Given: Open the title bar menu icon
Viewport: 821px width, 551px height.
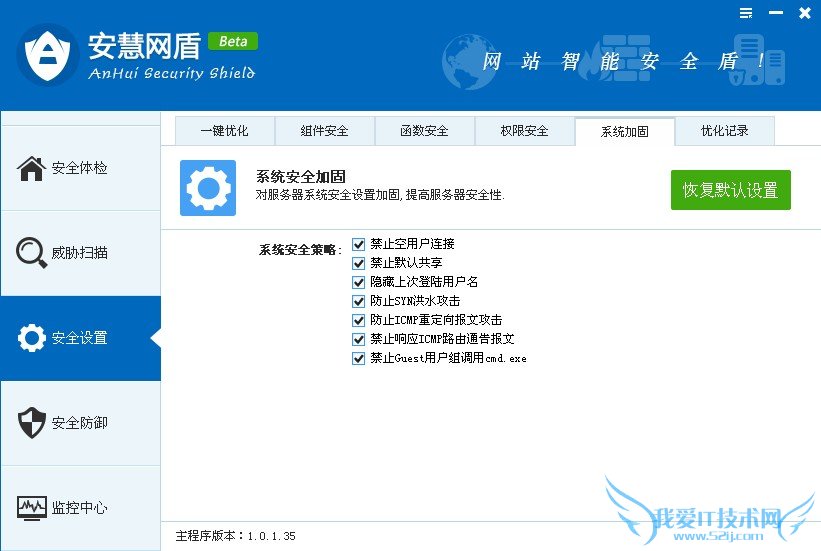Looking at the screenshot, I should coord(746,13).
